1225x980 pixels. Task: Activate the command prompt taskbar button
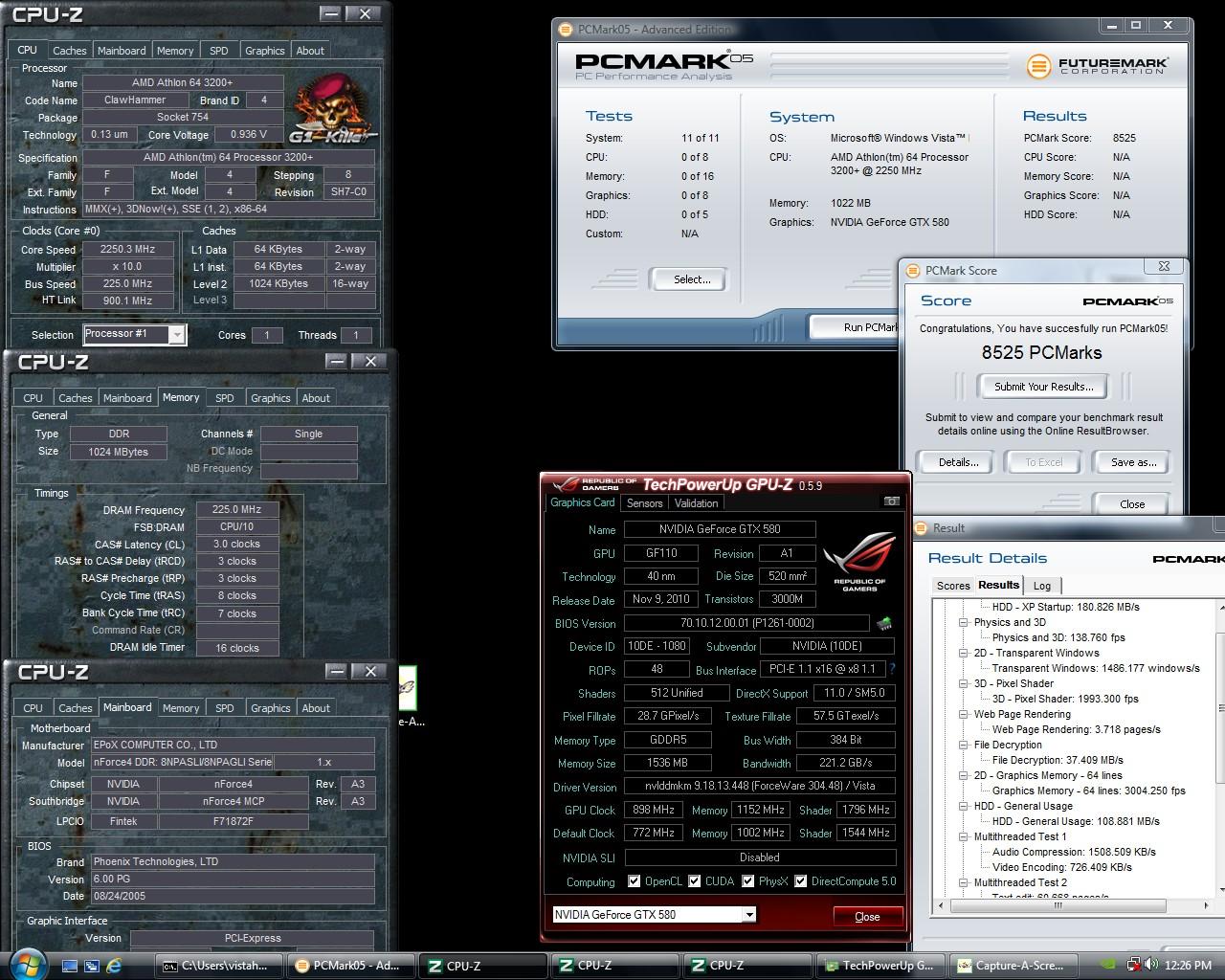click(x=220, y=966)
